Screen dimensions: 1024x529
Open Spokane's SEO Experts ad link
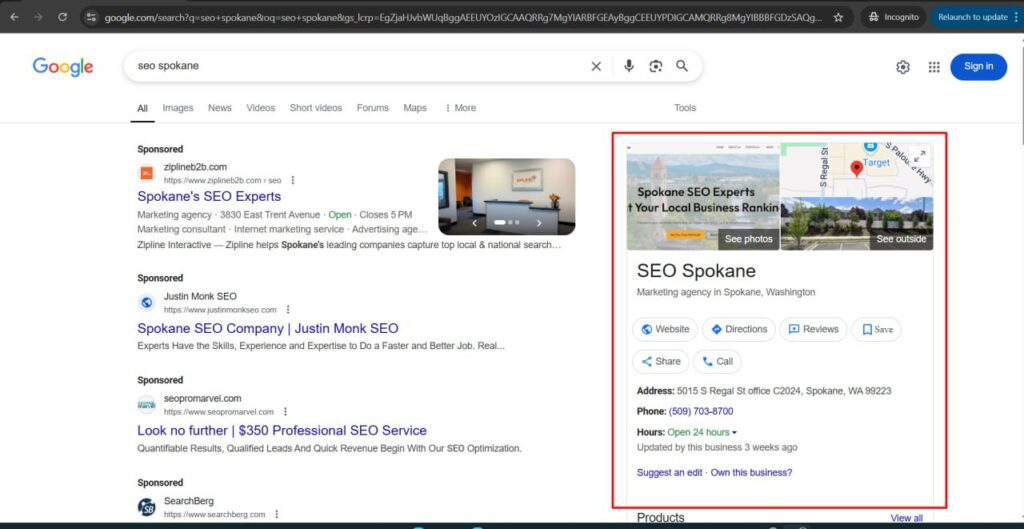click(209, 197)
